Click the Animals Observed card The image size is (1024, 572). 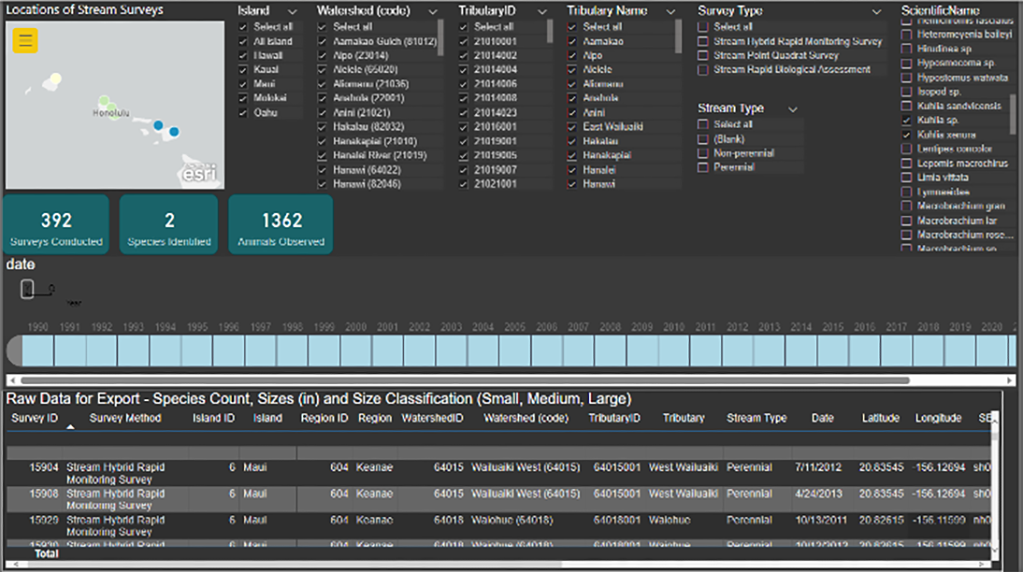[280, 225]
